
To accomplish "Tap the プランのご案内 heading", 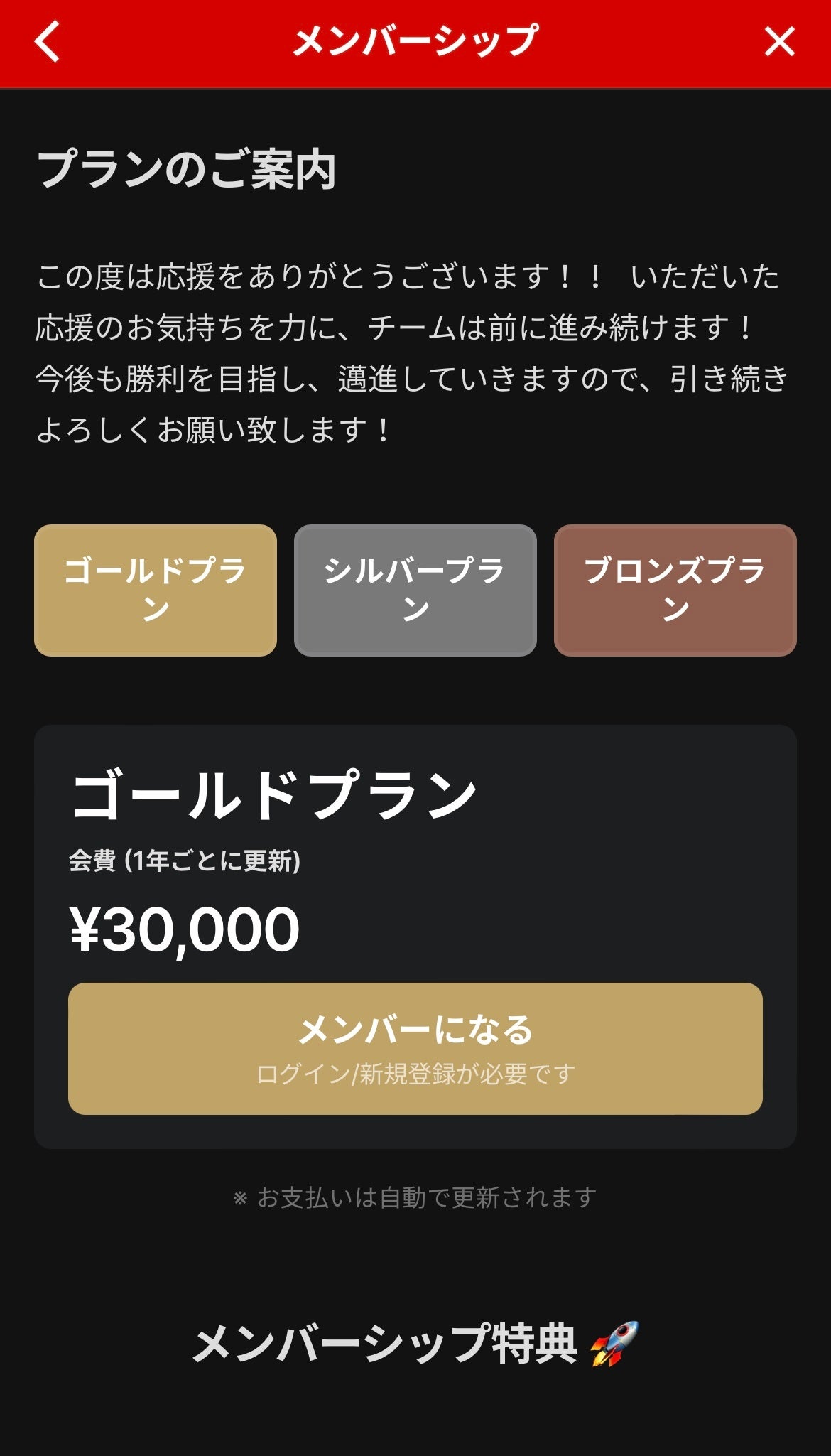I will click(186, 171).
